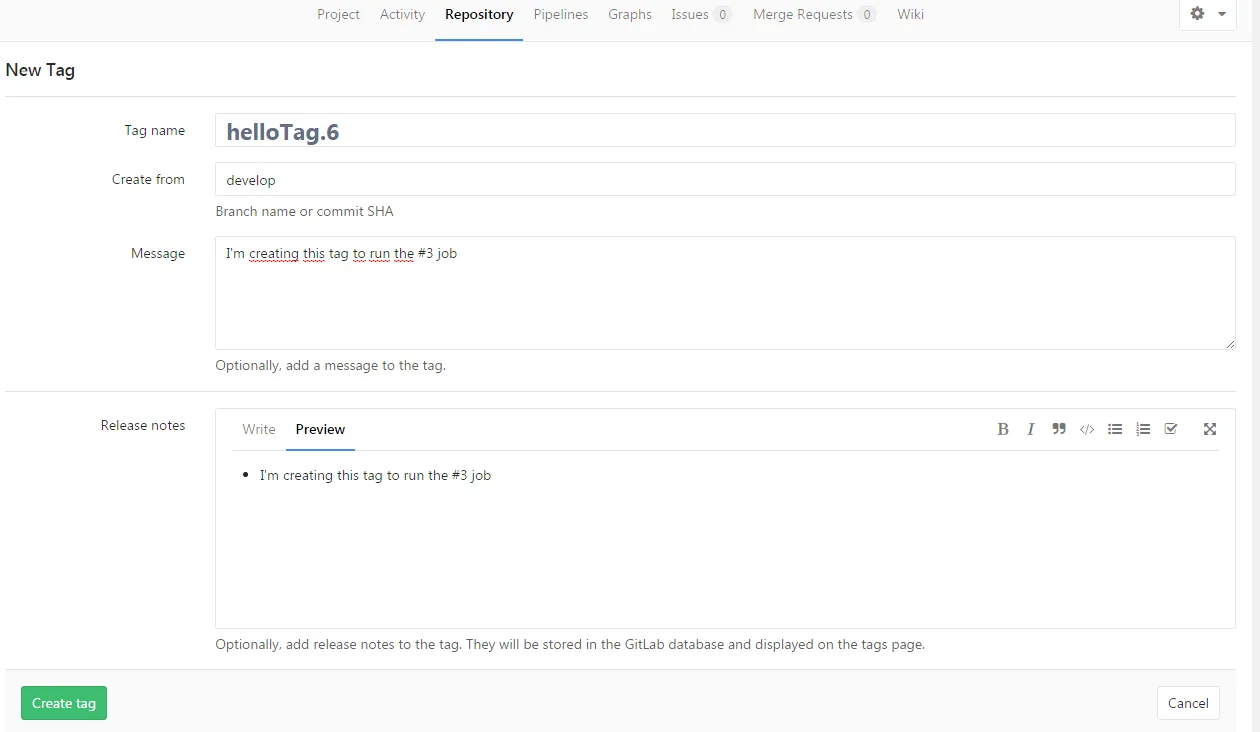Go to the Activity tab
This screenshot has height=732, width=1260.
(402, 14)
